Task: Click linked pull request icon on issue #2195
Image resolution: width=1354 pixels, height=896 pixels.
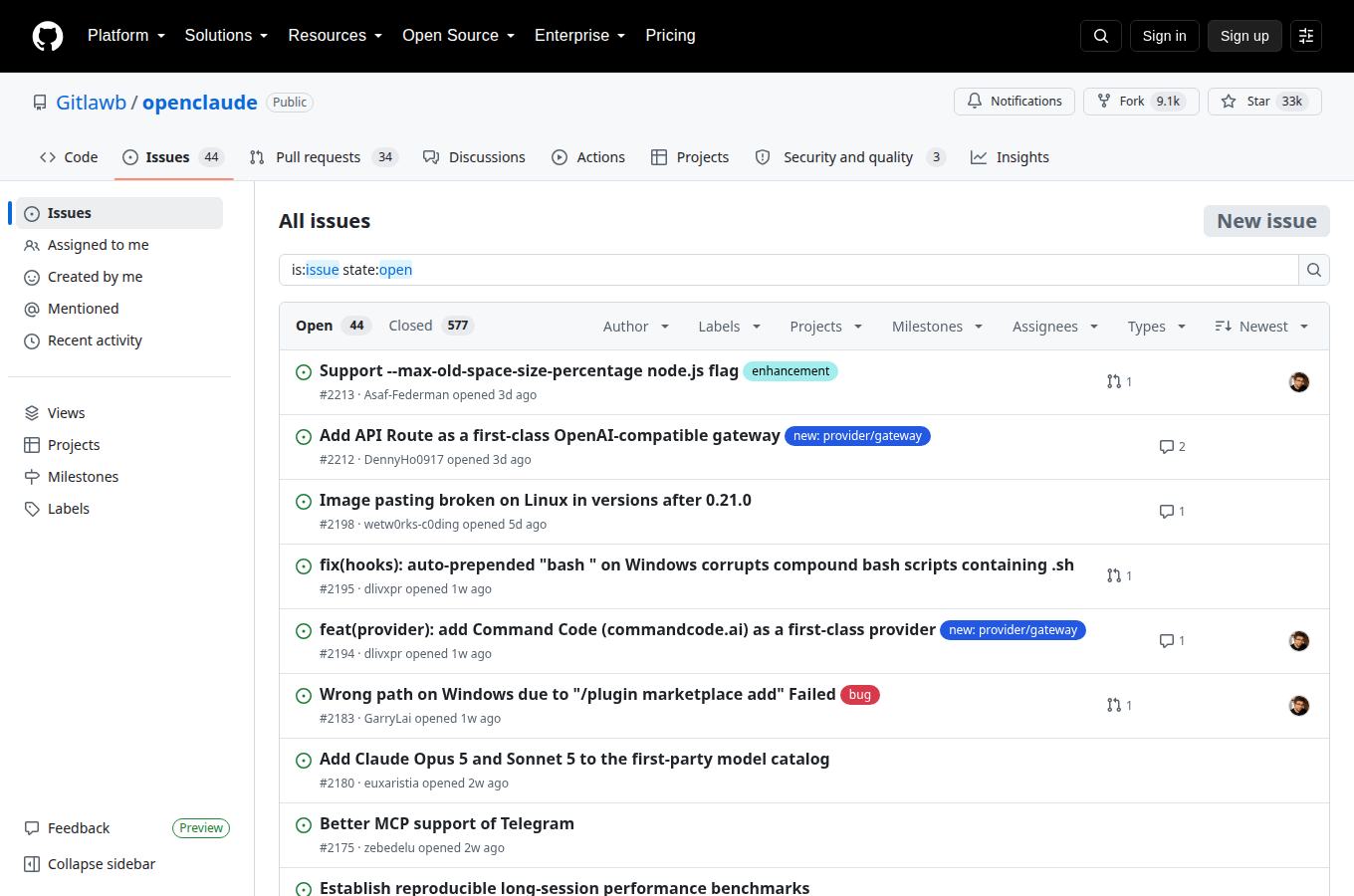Action: click(x=1114, y=575)
